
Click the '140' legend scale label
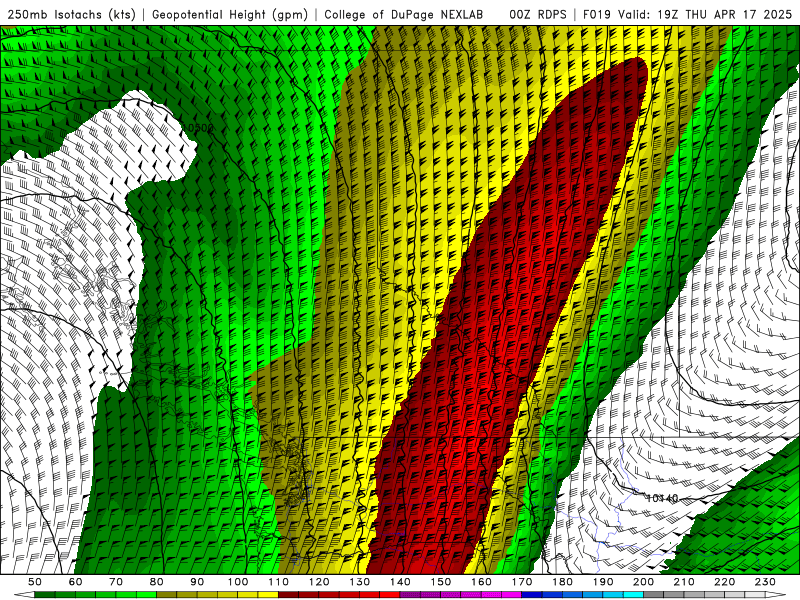point(400,582)
